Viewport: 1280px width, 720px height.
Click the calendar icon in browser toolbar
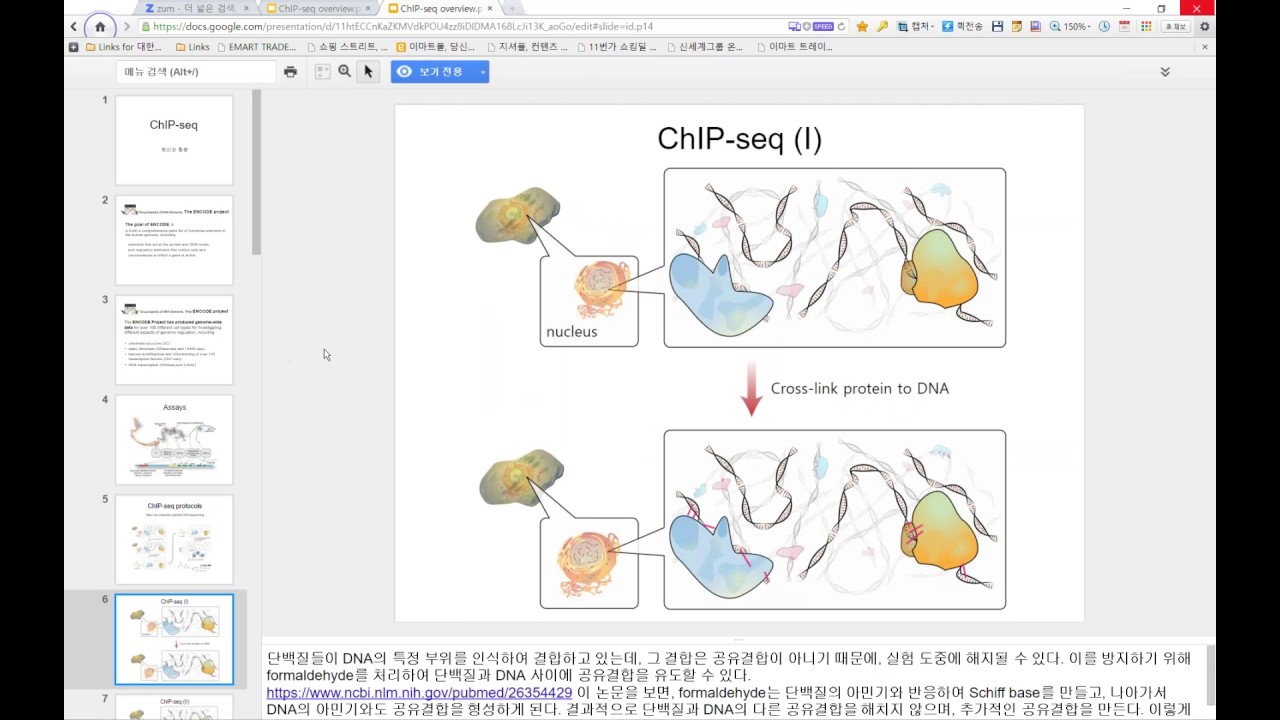1125,26
